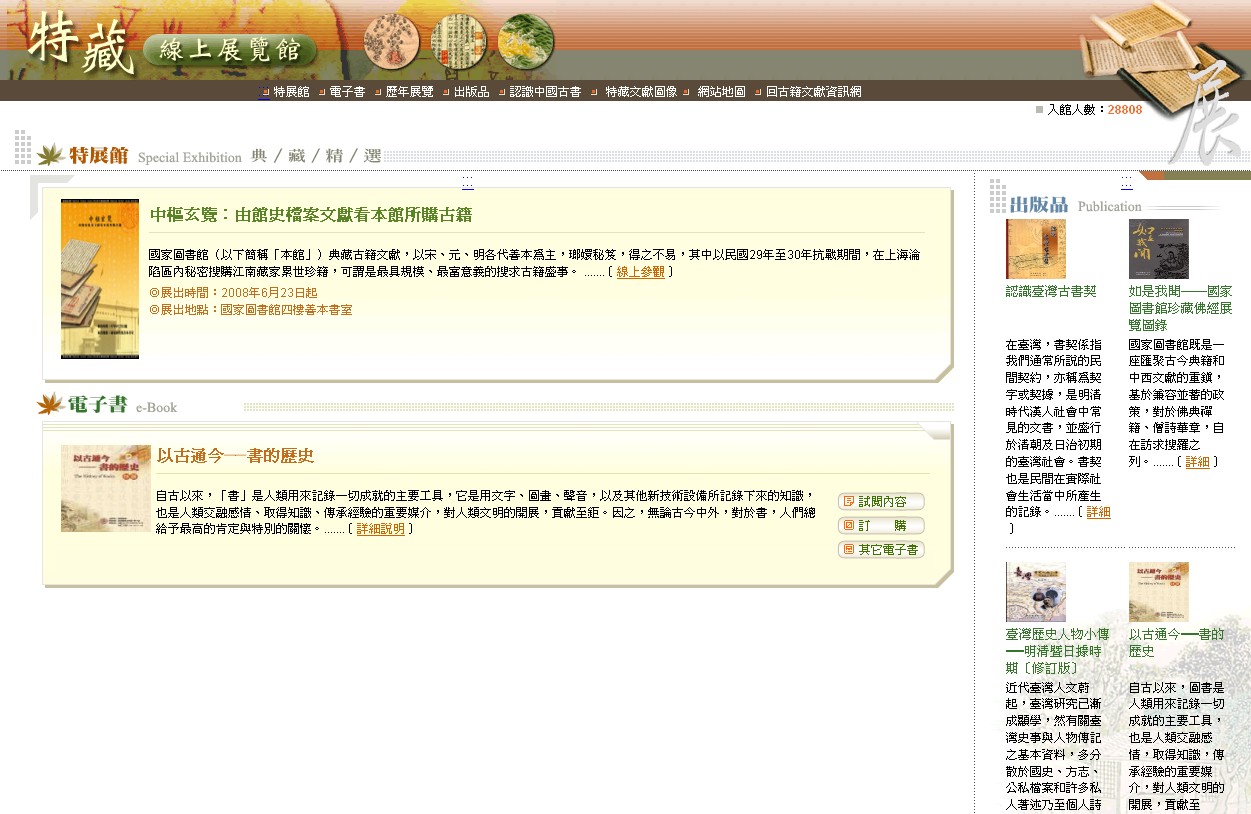Open the 中樞玄覽 exhibition cover thumbnail
1251x814 pixels.
coord(100,279)
